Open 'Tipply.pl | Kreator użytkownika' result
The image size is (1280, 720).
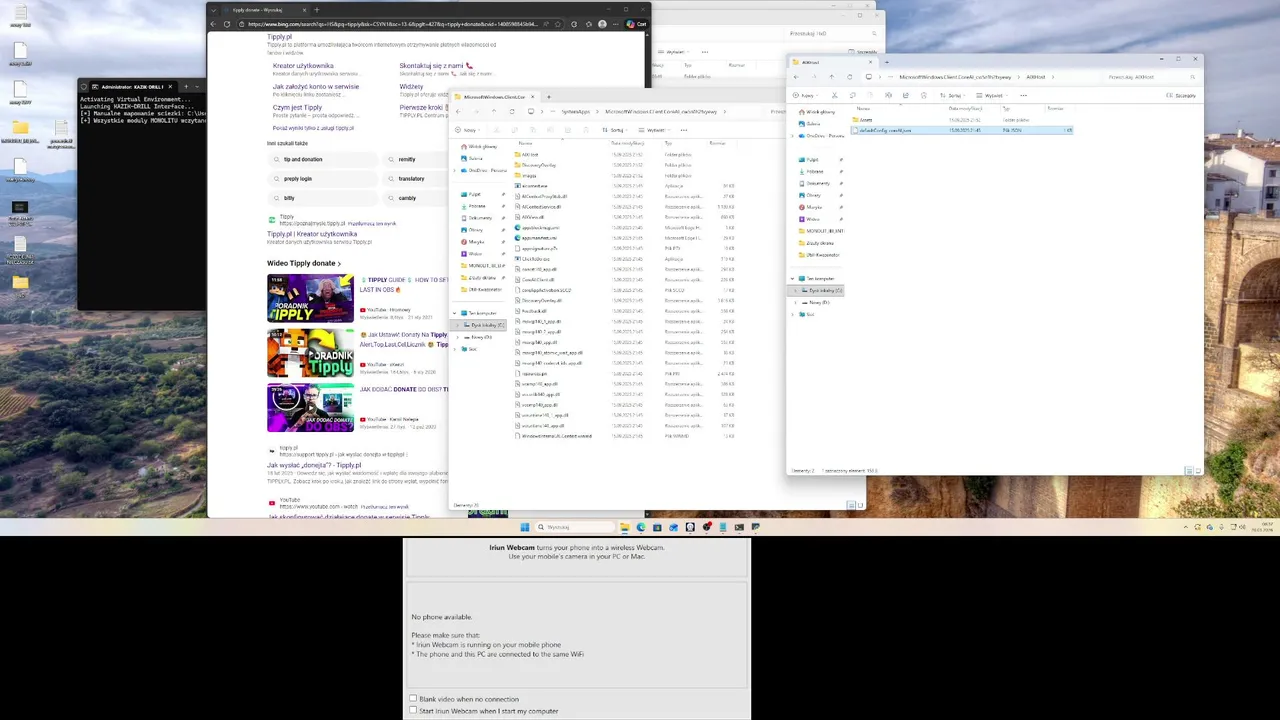[312, 234]
